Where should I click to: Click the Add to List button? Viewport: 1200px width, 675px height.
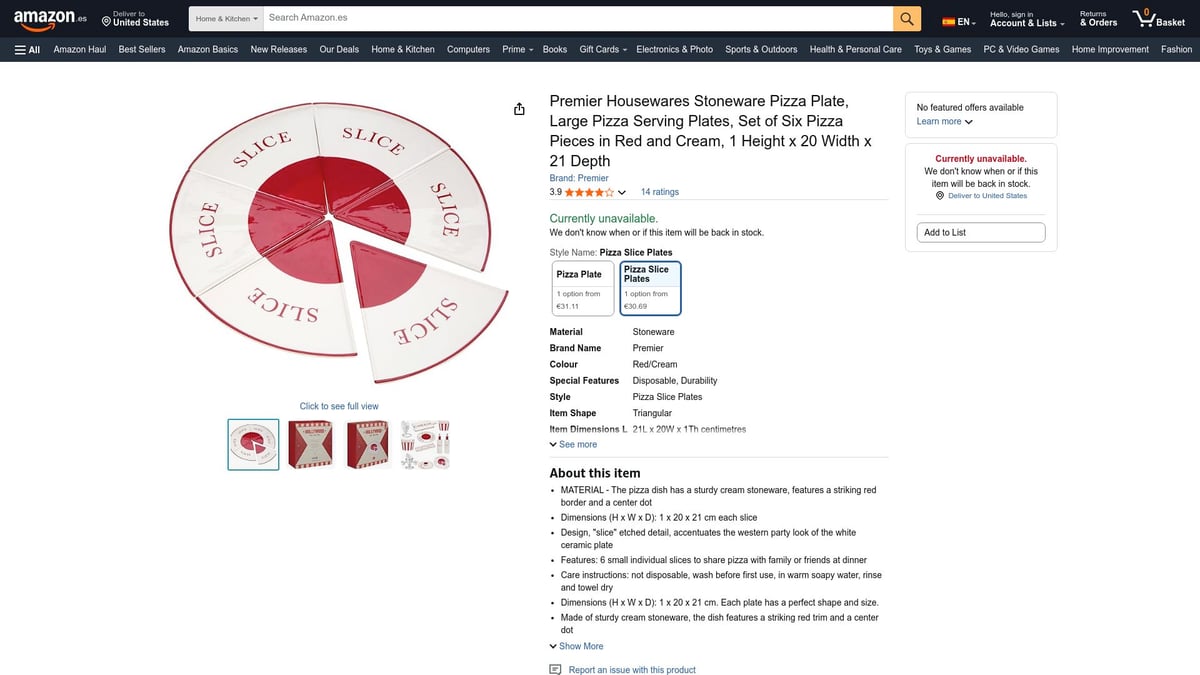(980, 231)
